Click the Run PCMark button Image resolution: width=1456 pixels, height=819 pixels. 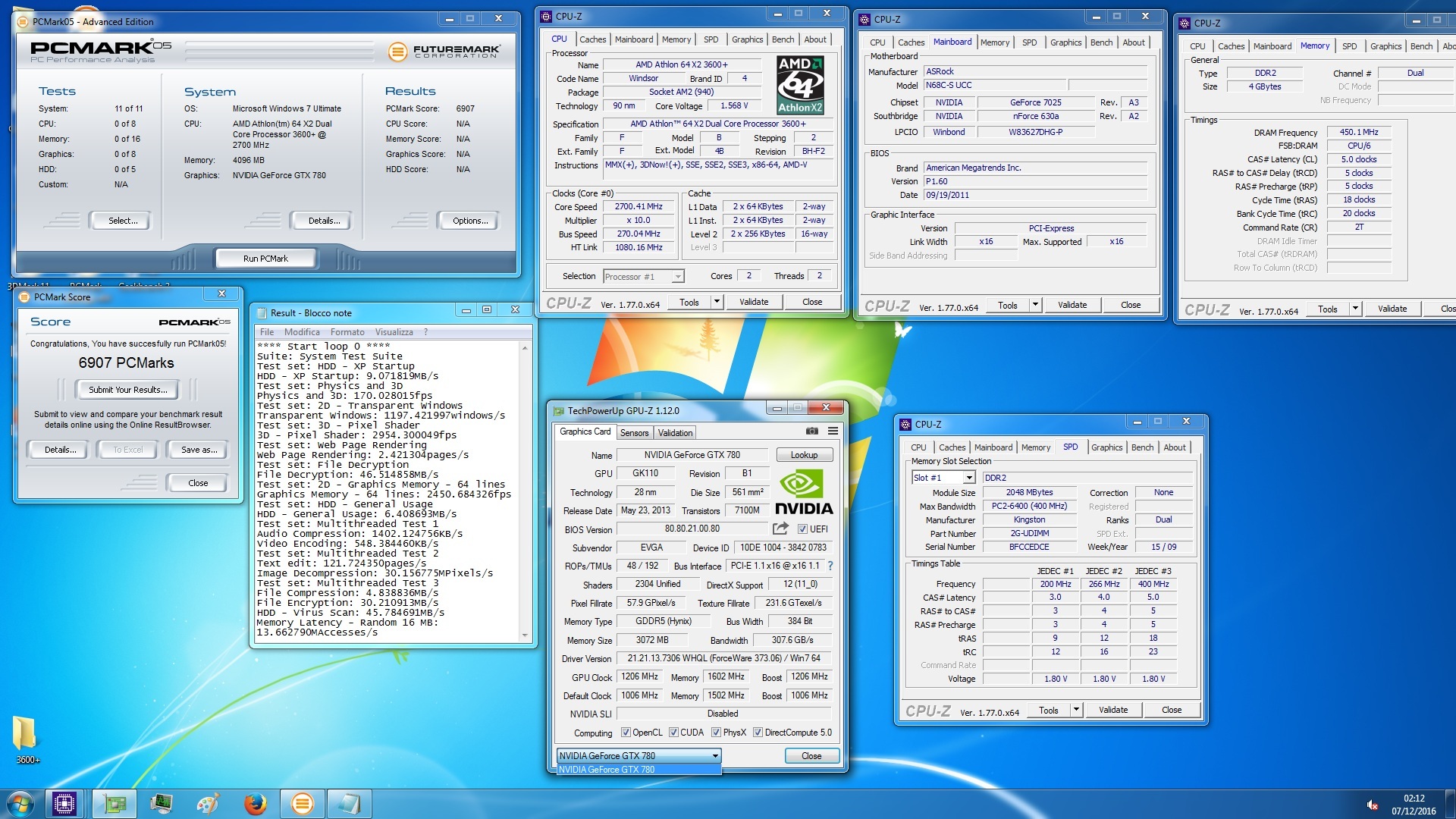(x=265, y=259)
